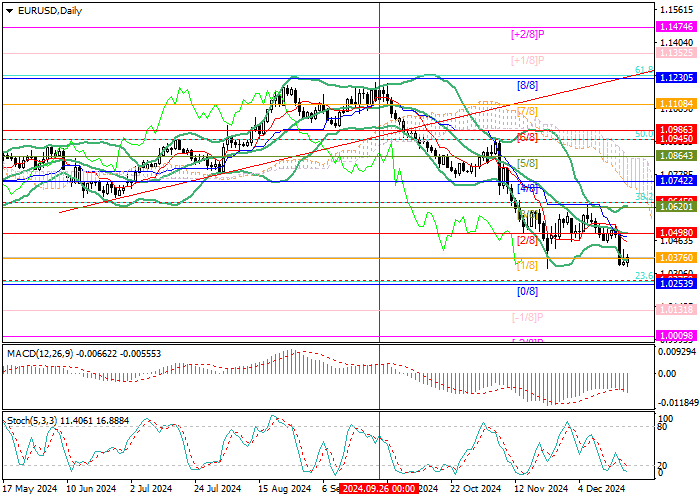This screenshot has width=700, height=500.
Task: Click the magenta 1.14746 price tag
Action: [676, 34]
